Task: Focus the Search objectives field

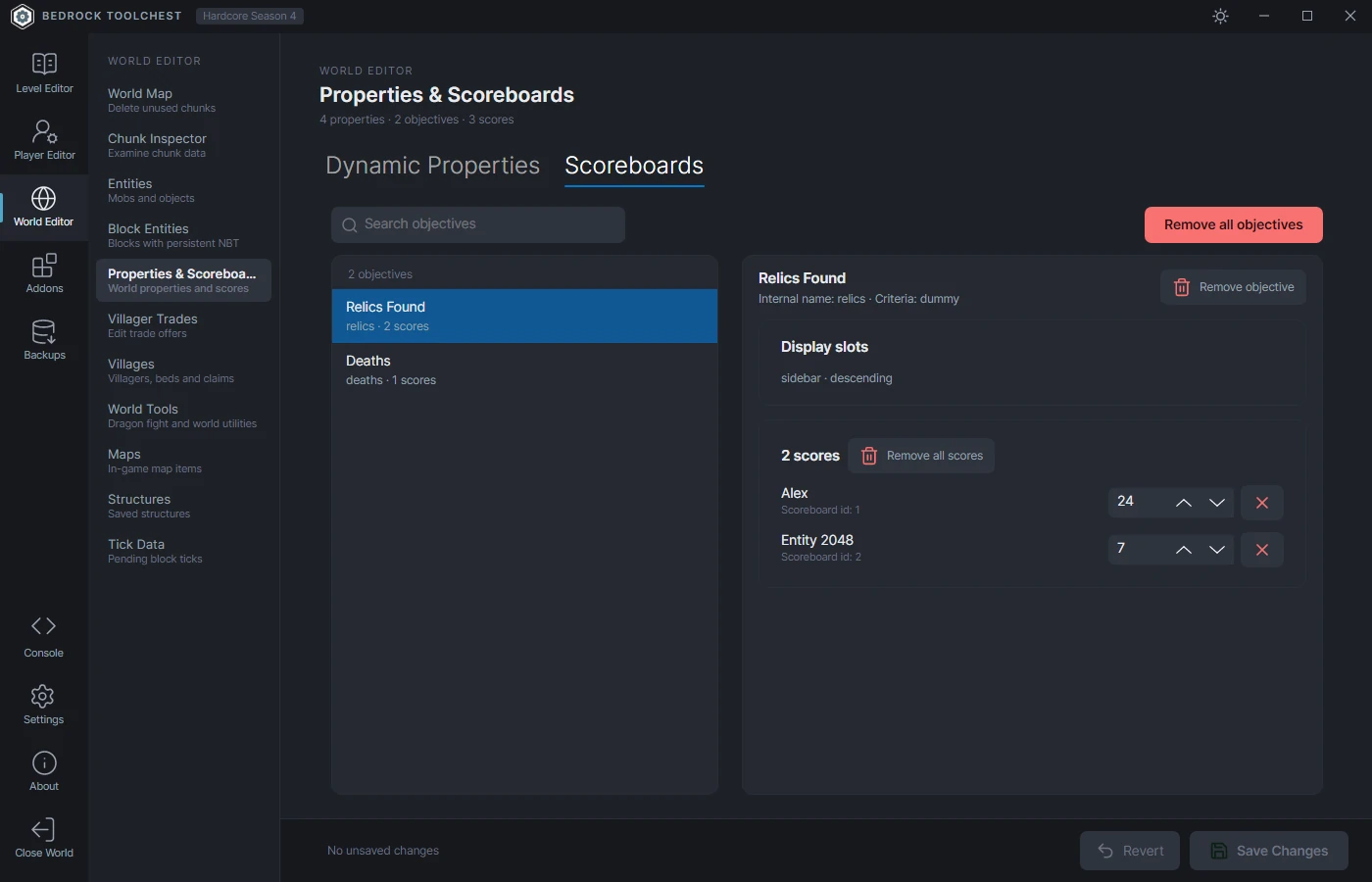Action: click(x=478, y=224)
